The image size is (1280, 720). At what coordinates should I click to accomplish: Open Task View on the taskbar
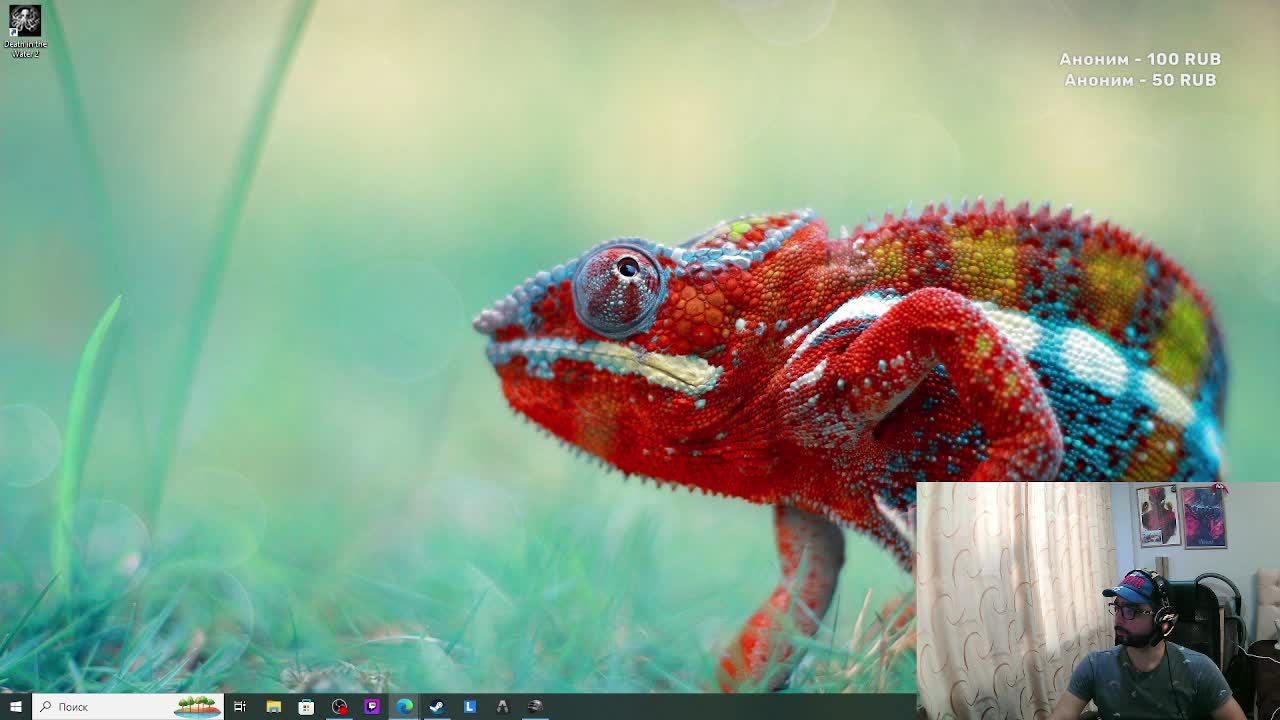pyautogui.click(x=240, y=706)
